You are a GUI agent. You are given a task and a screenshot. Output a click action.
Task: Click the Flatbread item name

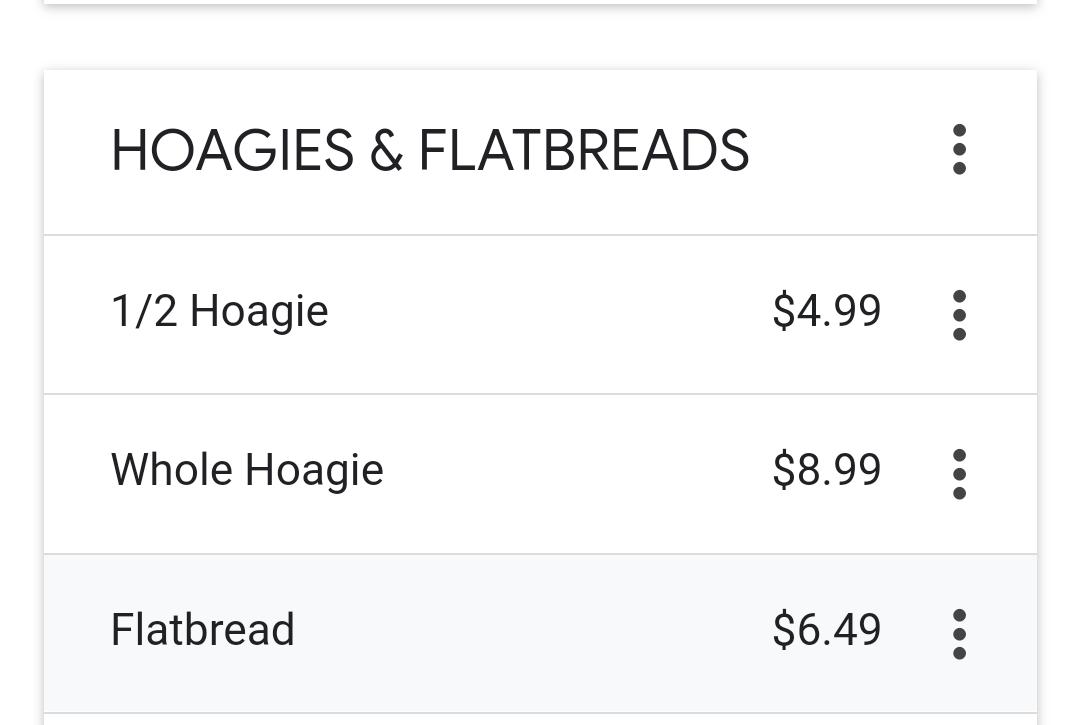pyautogui.click(x=203, y=630)
